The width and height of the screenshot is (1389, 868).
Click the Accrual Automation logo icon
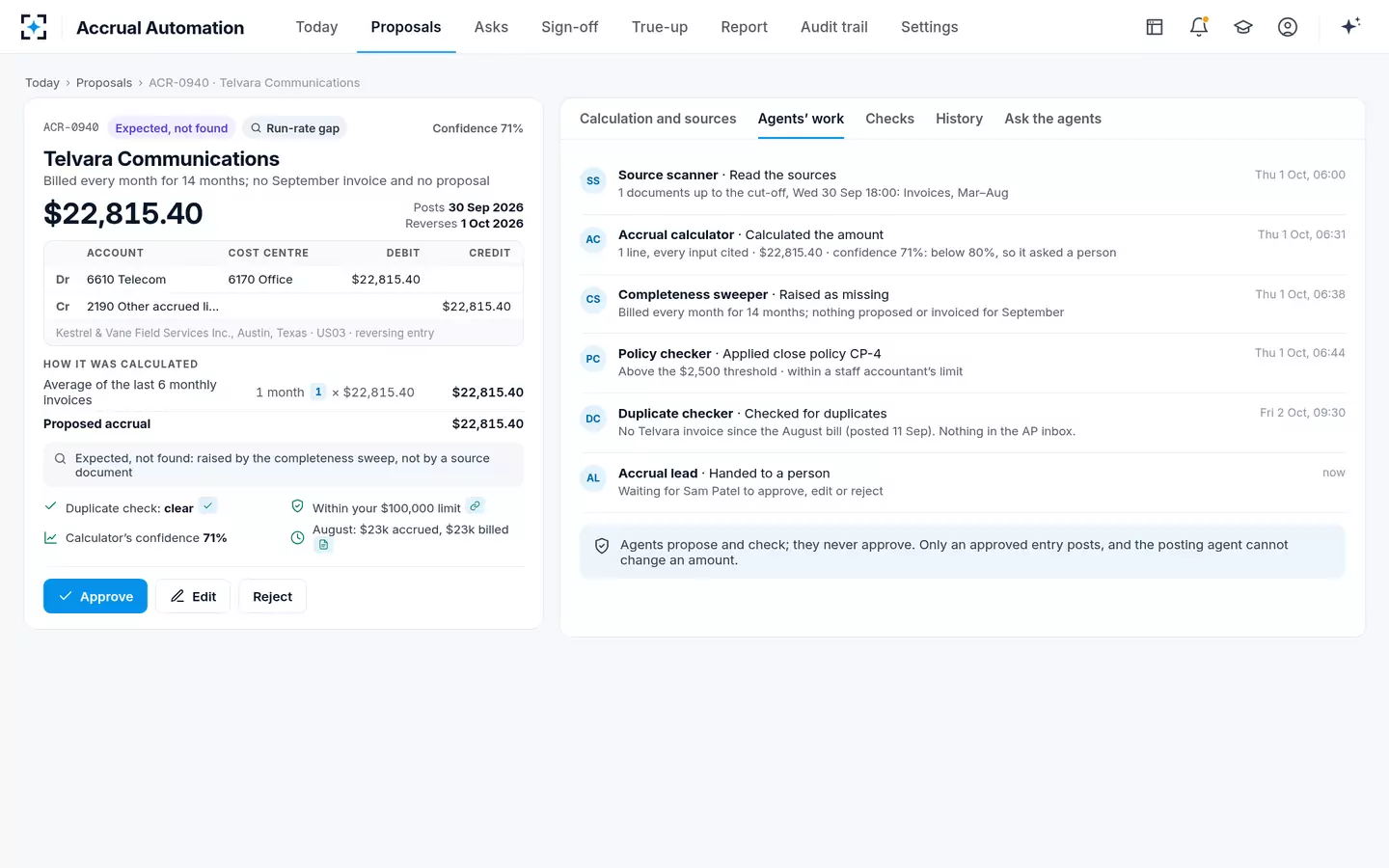tap(34, 27)
